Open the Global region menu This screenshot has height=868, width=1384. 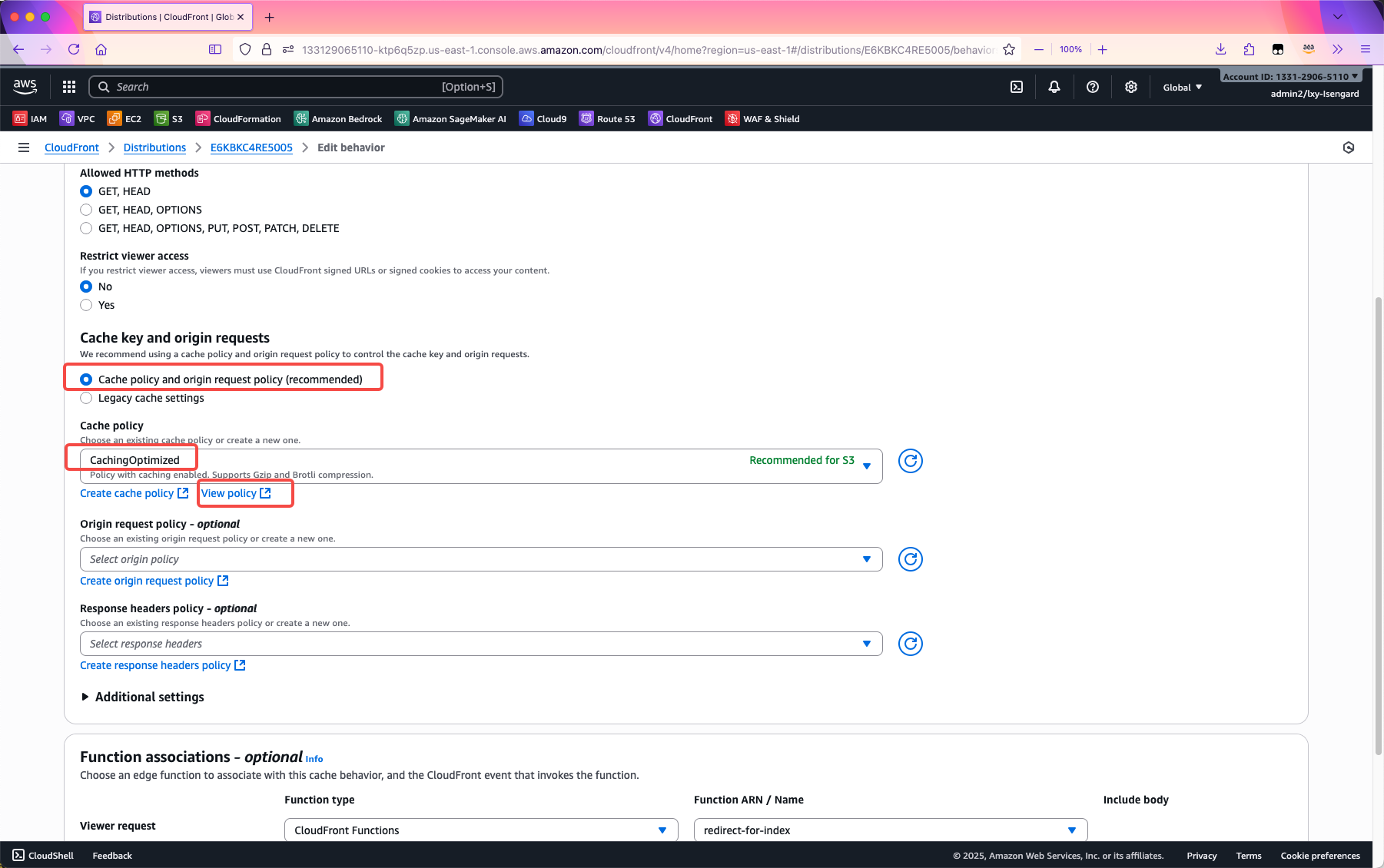pos(1182,88)
